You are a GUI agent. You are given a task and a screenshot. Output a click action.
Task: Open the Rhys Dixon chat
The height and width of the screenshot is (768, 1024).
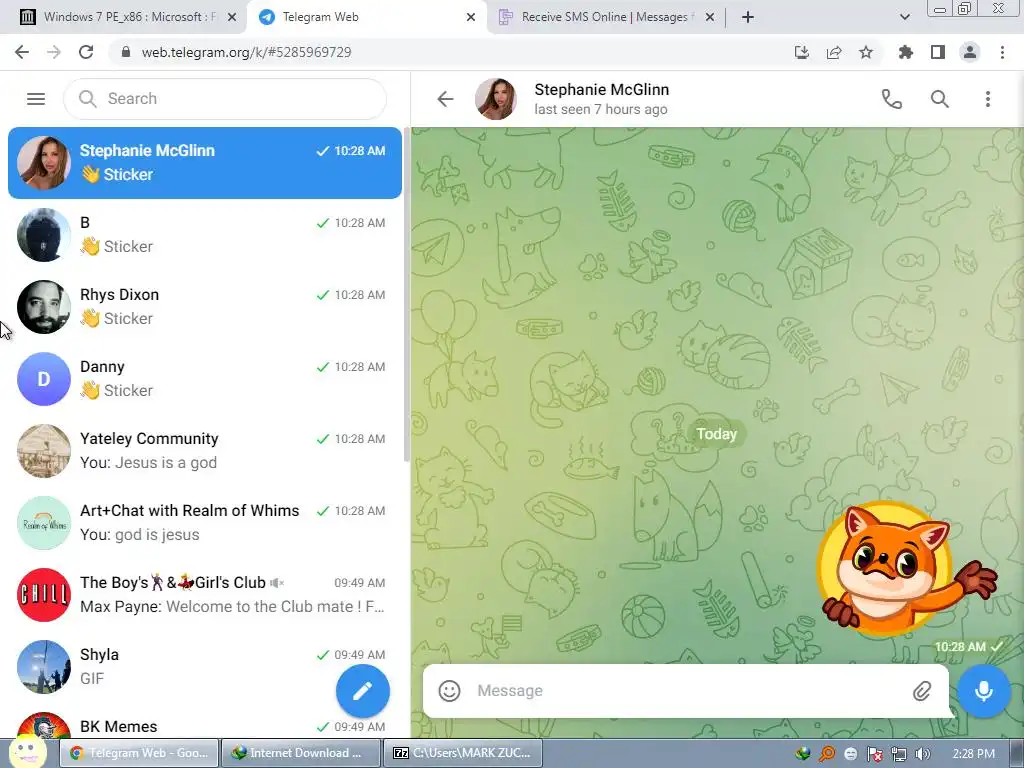205,307
